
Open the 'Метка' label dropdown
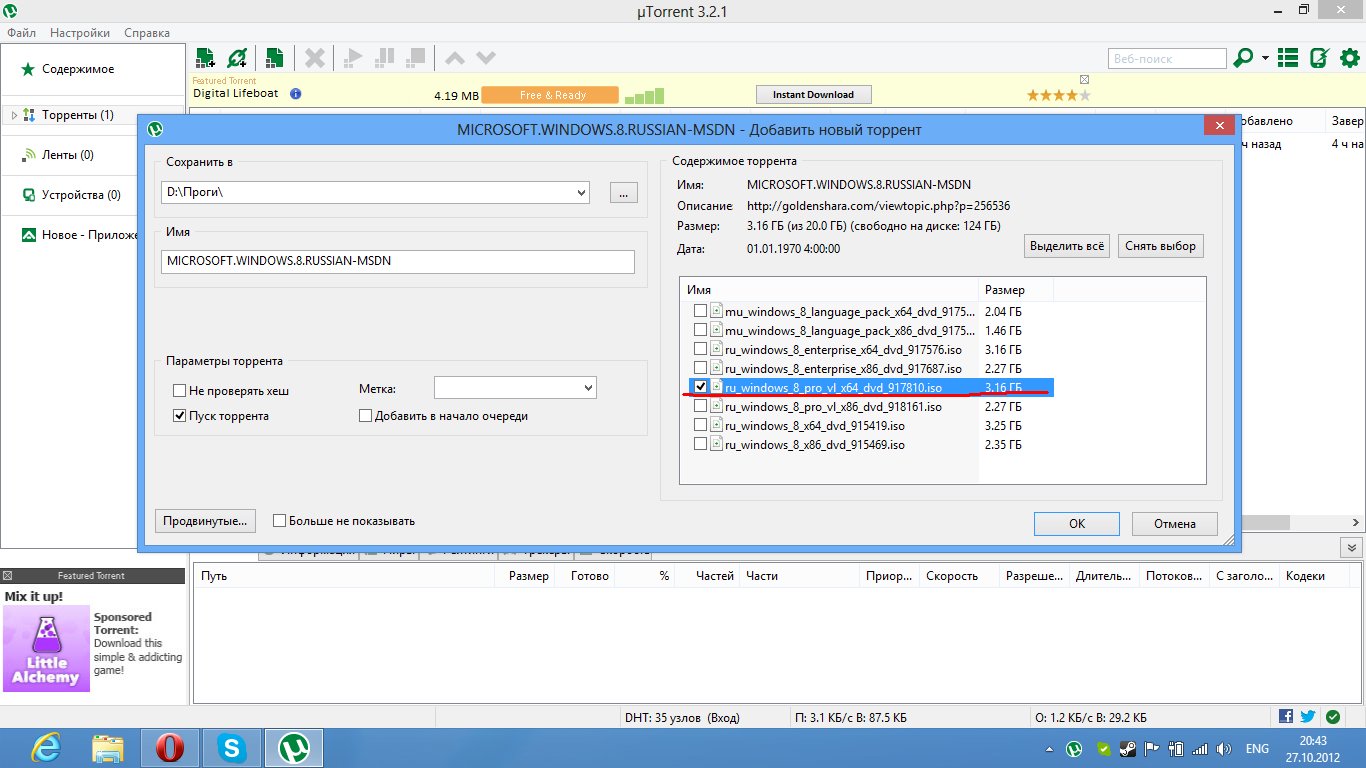click(587, 388)
